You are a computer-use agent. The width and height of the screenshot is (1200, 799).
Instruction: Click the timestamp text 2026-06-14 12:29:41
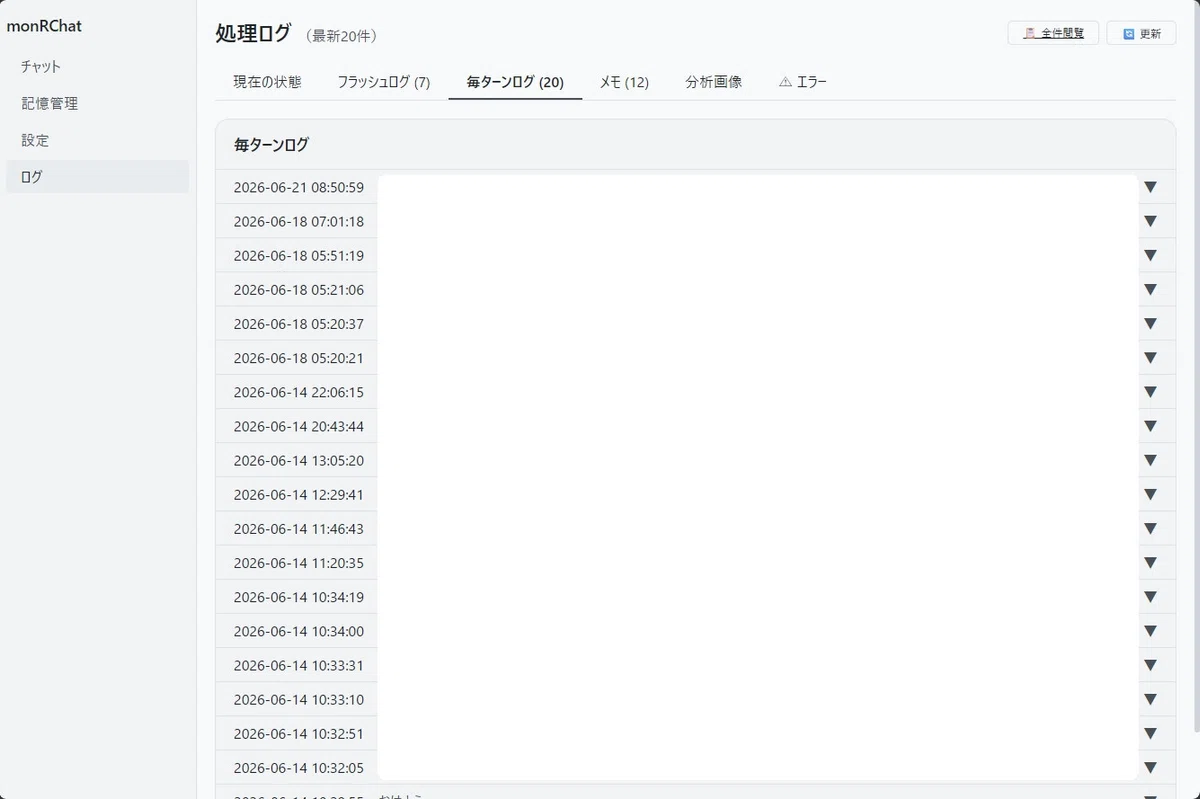299,494
